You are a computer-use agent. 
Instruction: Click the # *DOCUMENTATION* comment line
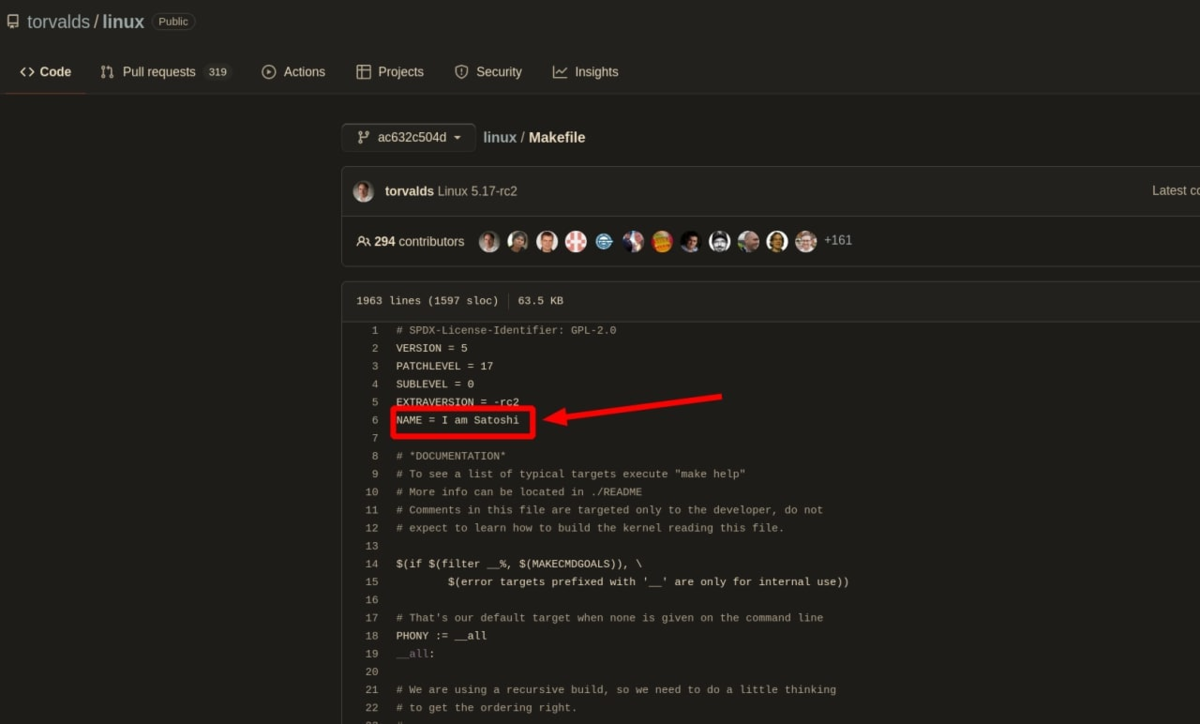451,456
